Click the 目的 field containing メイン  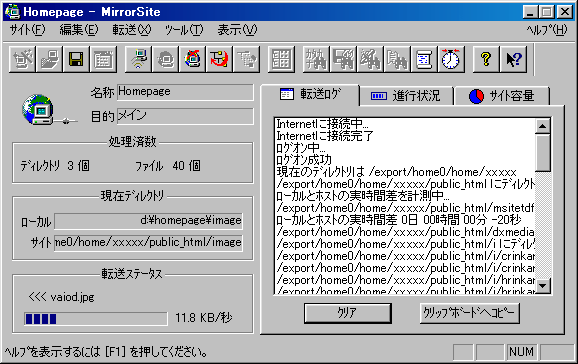(x=185, y=116)
